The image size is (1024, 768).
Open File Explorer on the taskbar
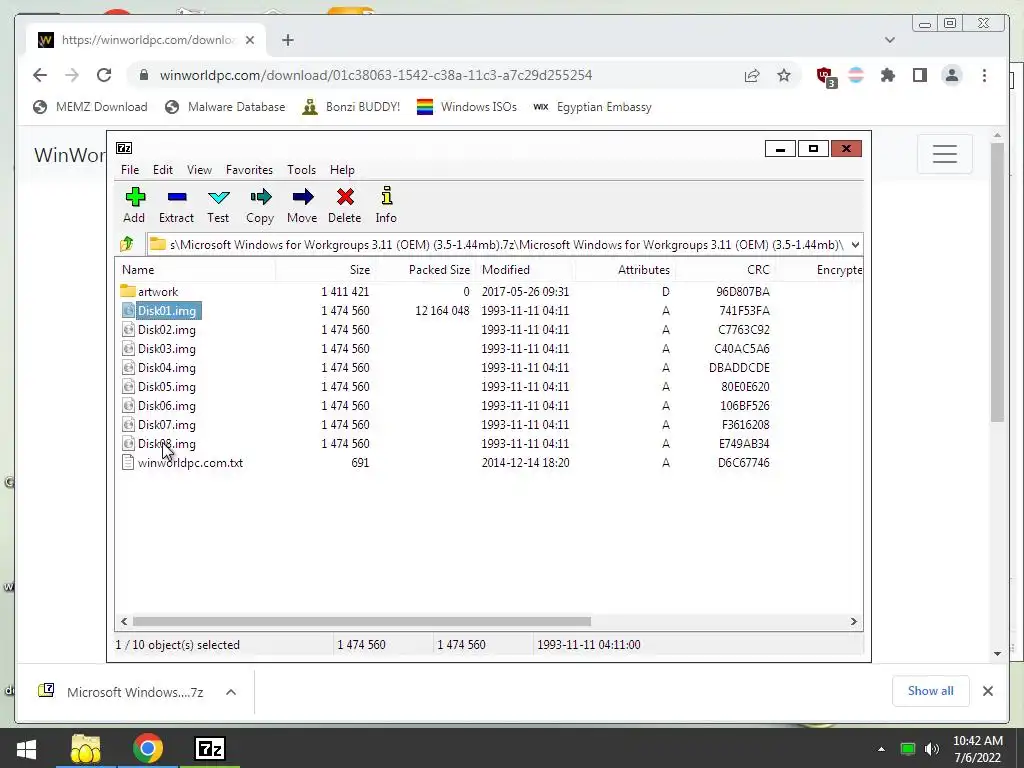point(86,748)
